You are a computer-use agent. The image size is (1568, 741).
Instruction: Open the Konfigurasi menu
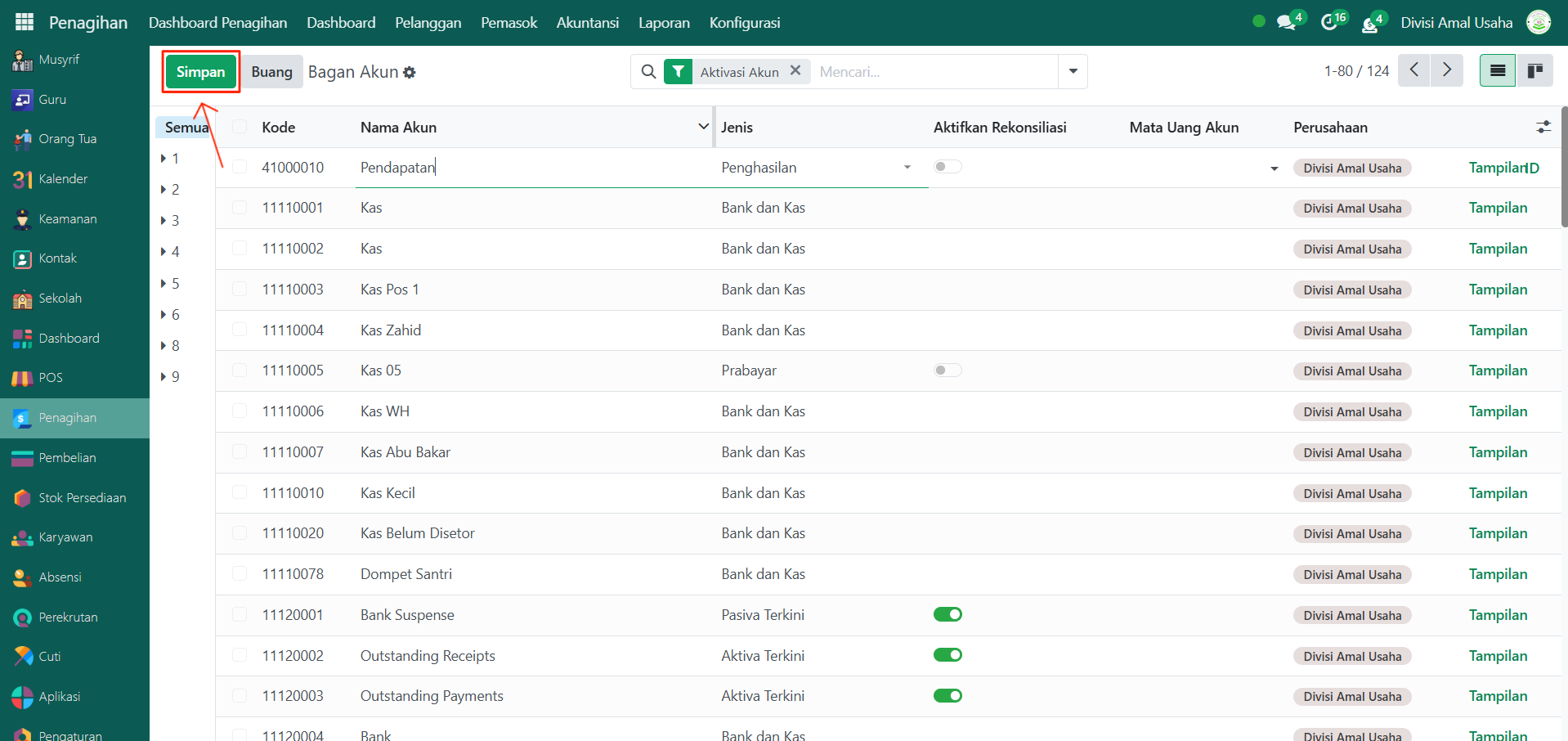click(x=744, y=22)
